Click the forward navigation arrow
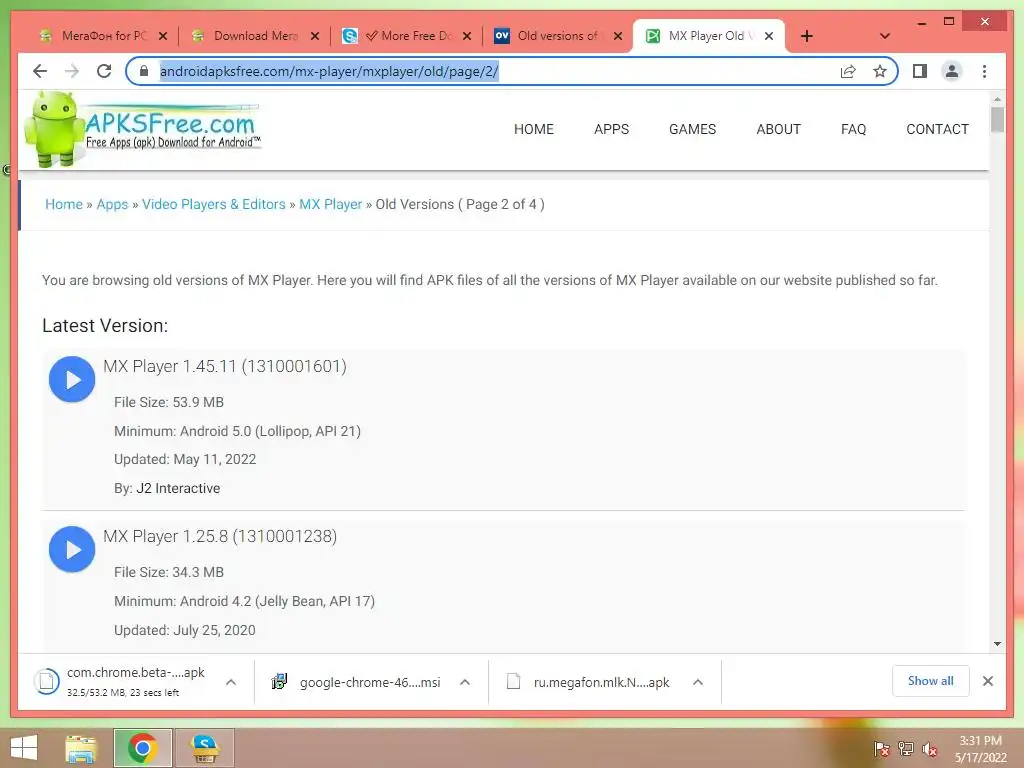 click(x=72, y=71)
